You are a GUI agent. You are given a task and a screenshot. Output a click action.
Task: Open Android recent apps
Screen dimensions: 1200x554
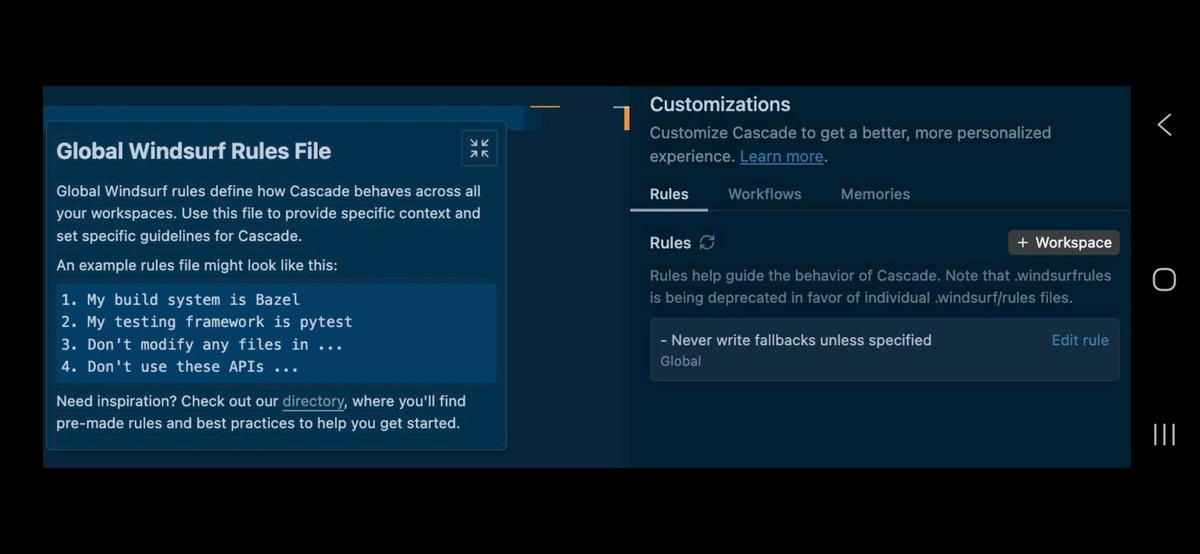pyautogui.click(x=1164, y=433)
